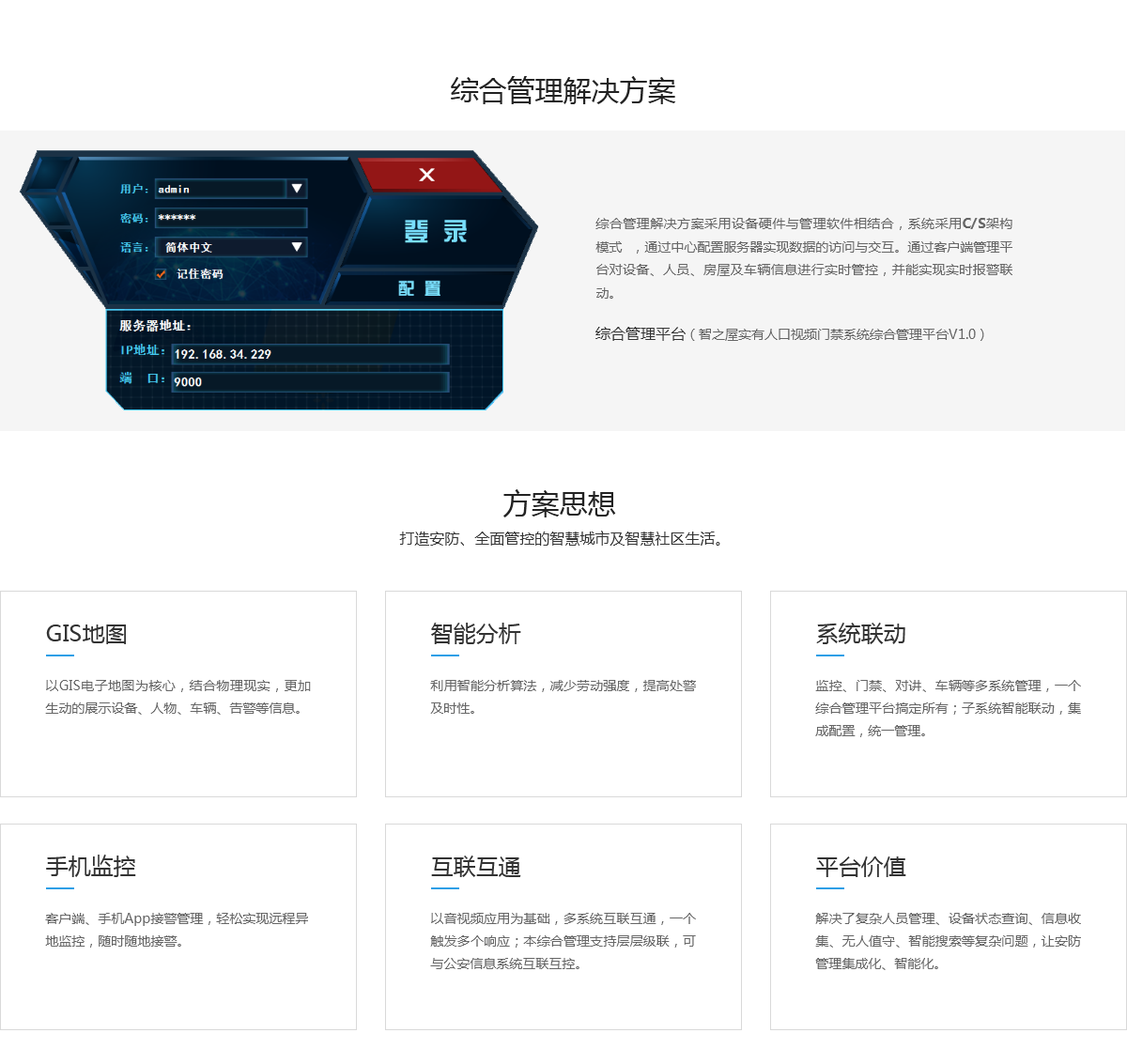Viewport: 1127px width, 1064px height.
Task: Click the red X close icon
Action: tap(426, 175)
